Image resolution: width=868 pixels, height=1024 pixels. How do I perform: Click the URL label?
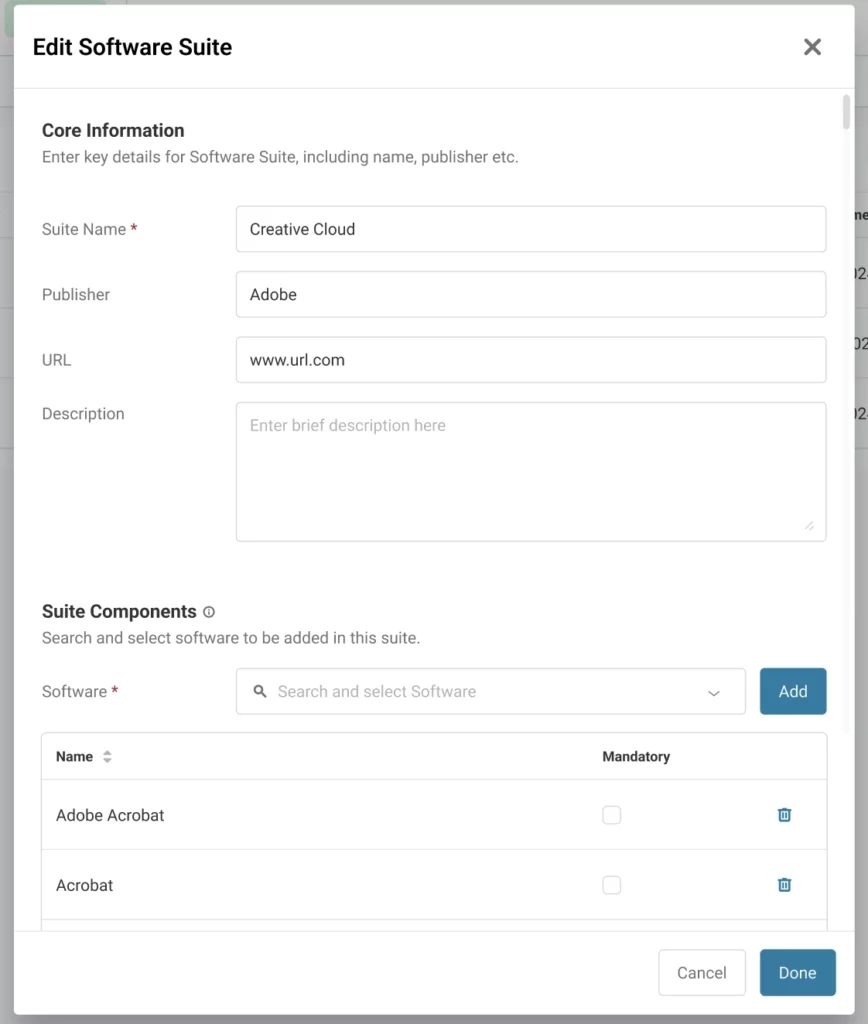(x=56, y=360)
